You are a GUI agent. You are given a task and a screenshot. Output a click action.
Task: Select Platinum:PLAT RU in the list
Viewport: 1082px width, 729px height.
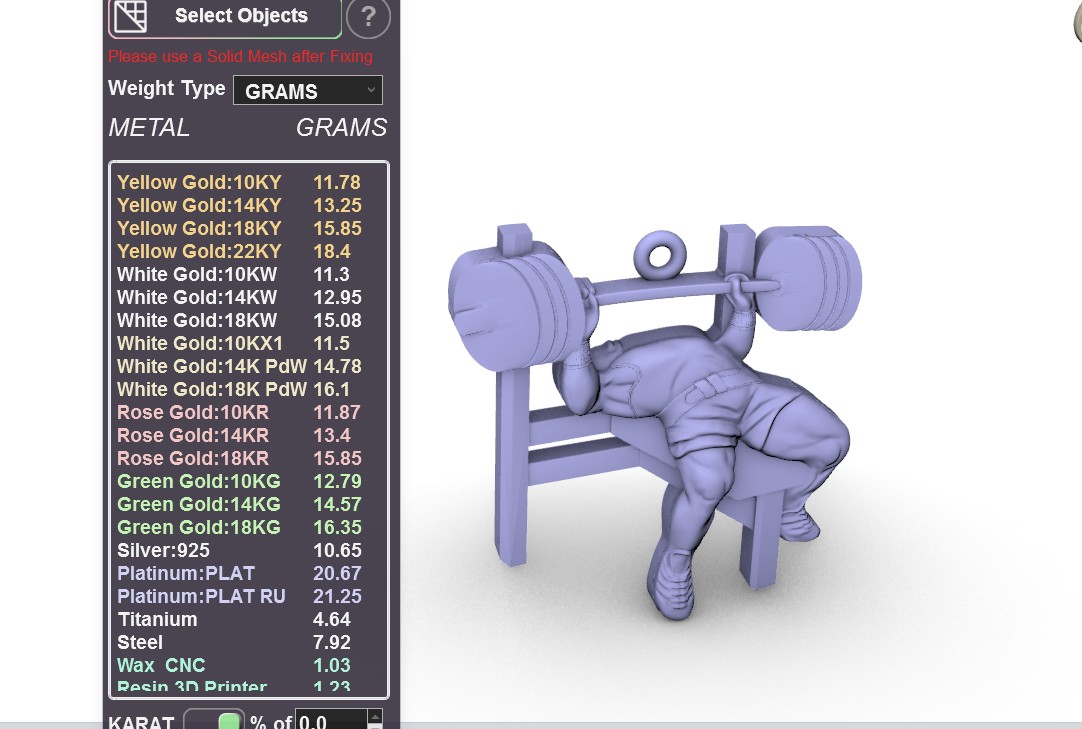tap(239, 596)
